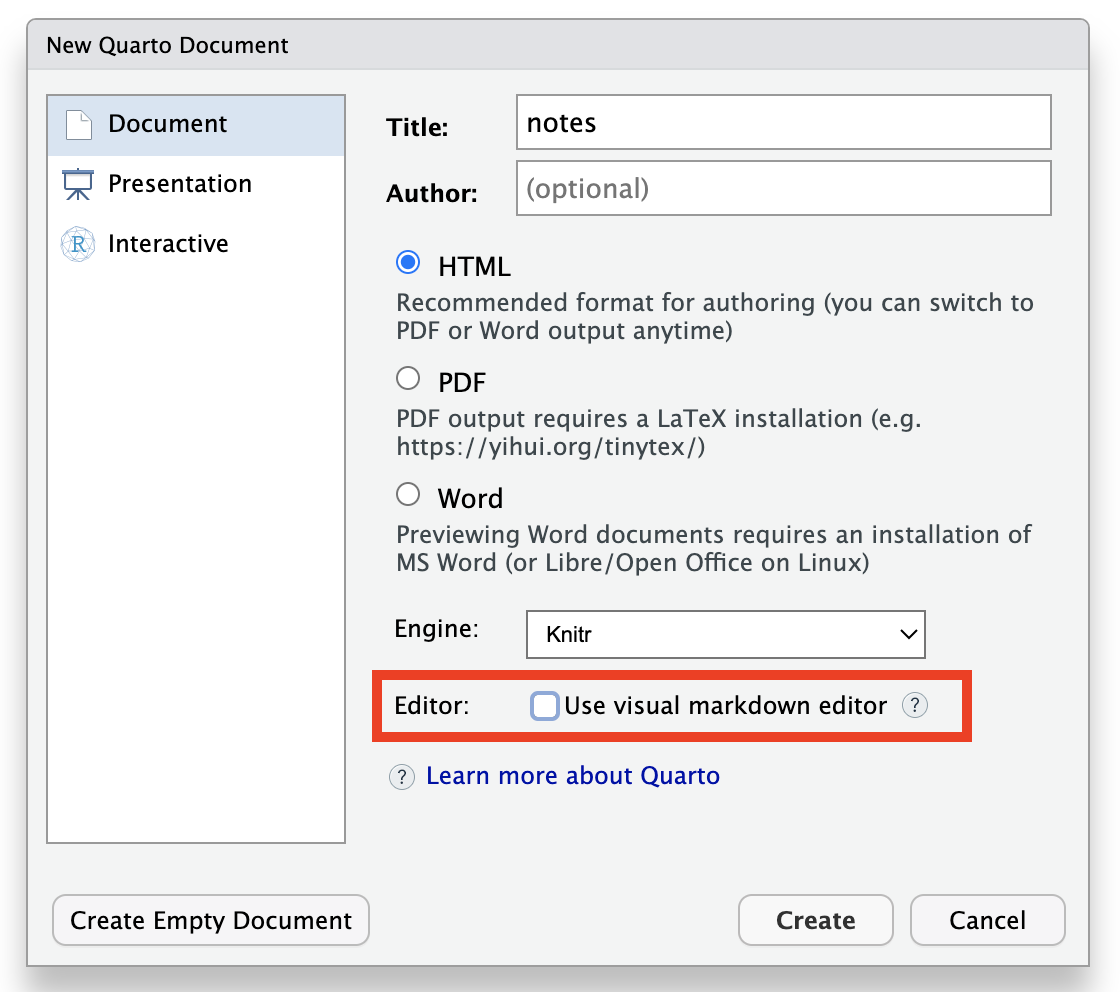Viewport: 1120px width, 992px height.
Task: Click the question mark icon before Learn more
Action: (x=401, y=777)
